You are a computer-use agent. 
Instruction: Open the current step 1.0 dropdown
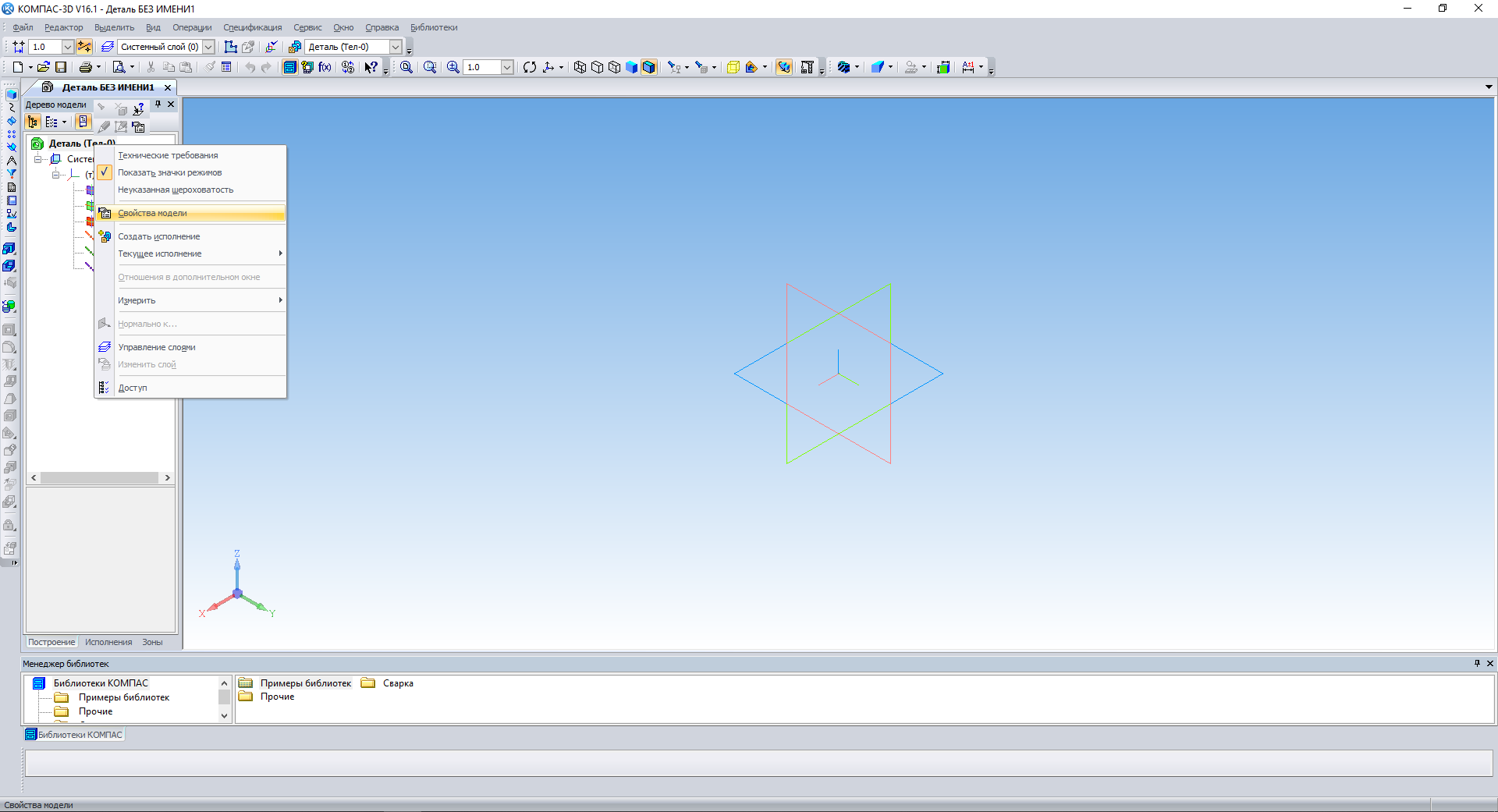[67, 47]
